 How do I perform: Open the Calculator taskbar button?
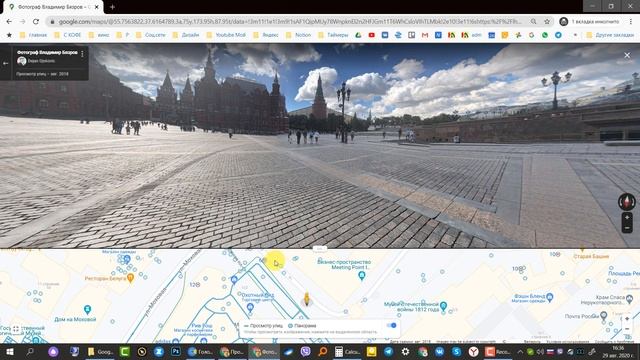[347, 351]
